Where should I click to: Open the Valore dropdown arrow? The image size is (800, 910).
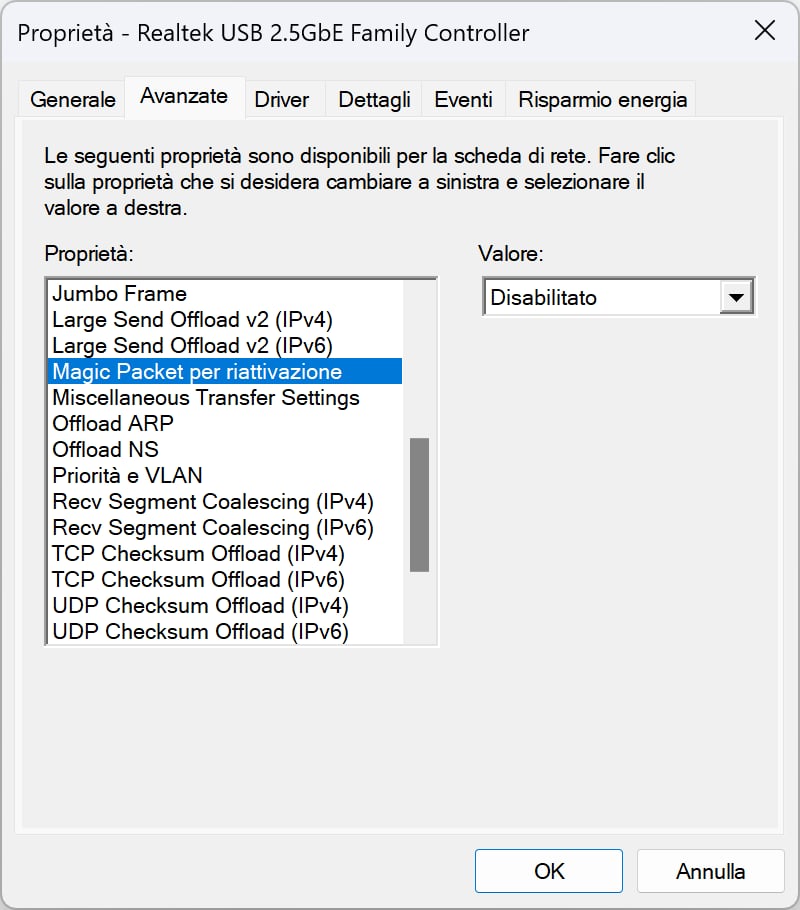pos(736,297)
